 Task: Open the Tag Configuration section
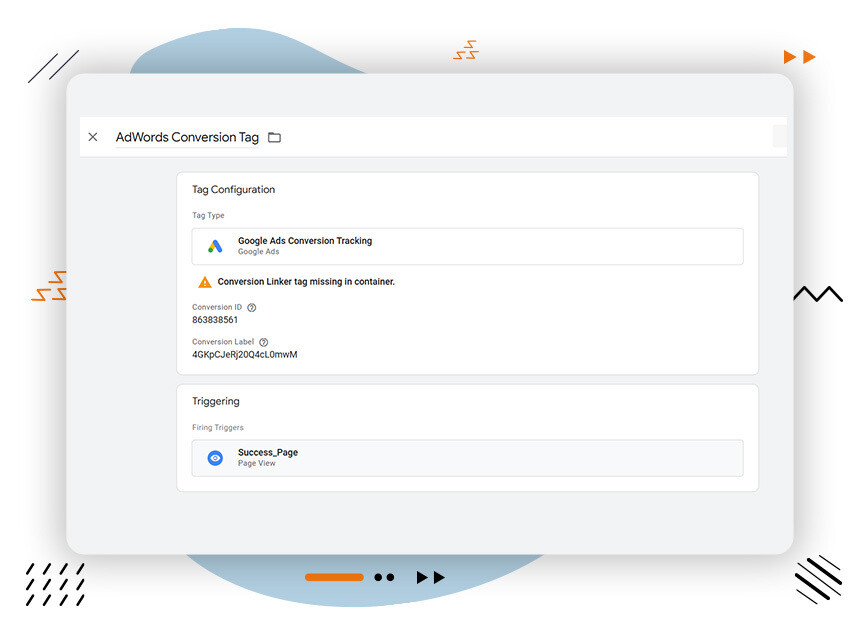tap(233, 189)
